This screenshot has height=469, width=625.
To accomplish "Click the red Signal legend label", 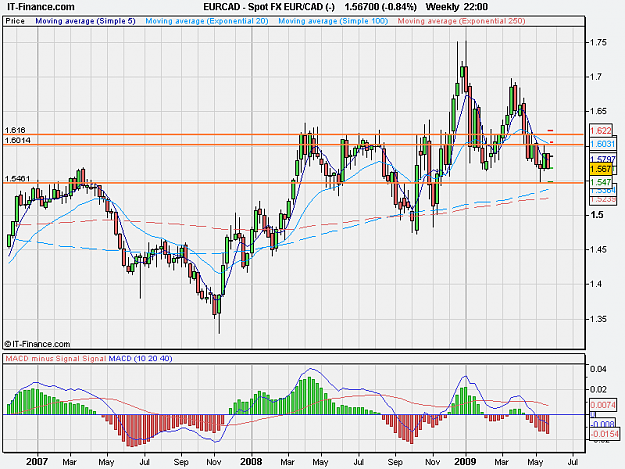I will (94, 358).
